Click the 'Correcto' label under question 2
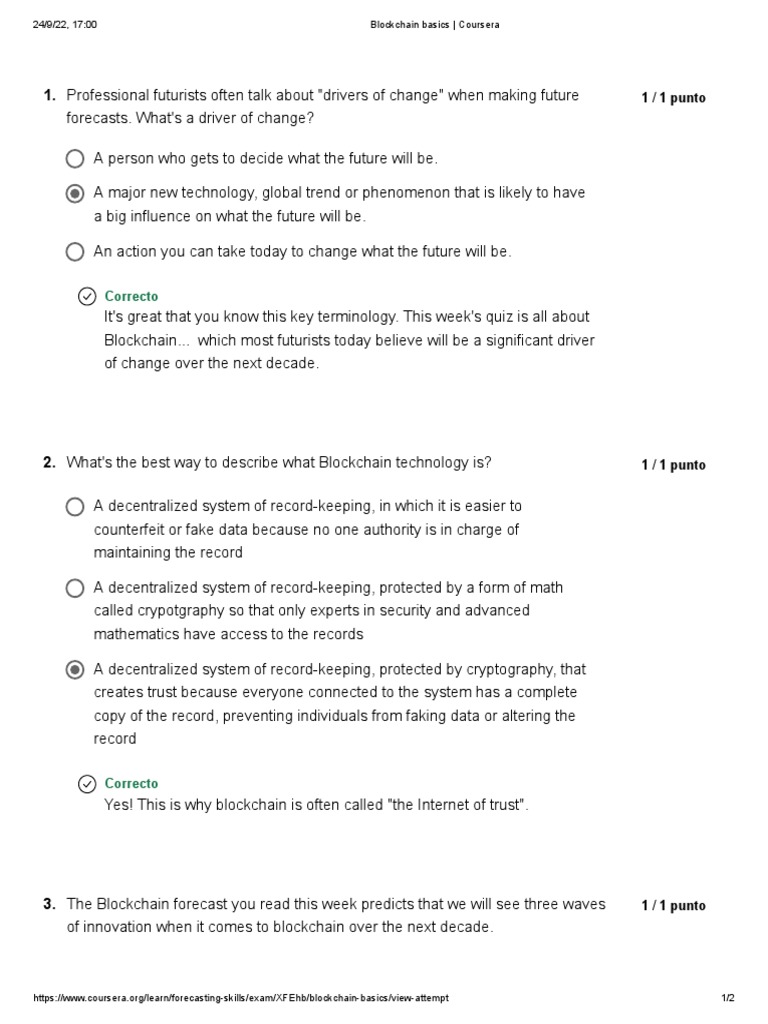The width and height of the screenshot is (768, 1024). tap(131, 783)
